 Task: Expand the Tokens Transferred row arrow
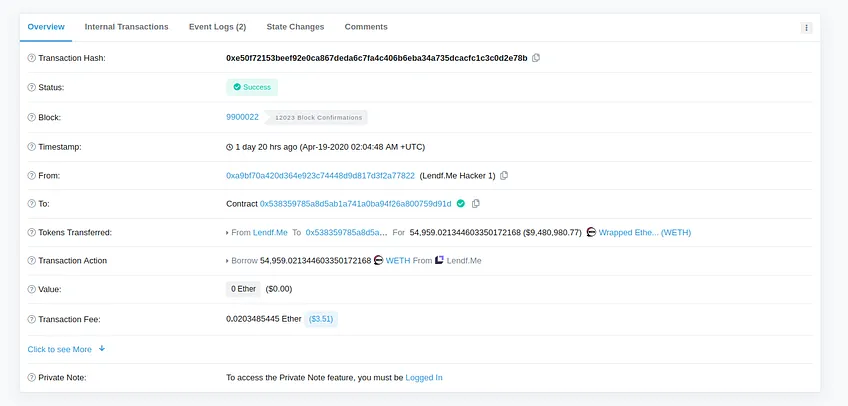pos(227,233)
